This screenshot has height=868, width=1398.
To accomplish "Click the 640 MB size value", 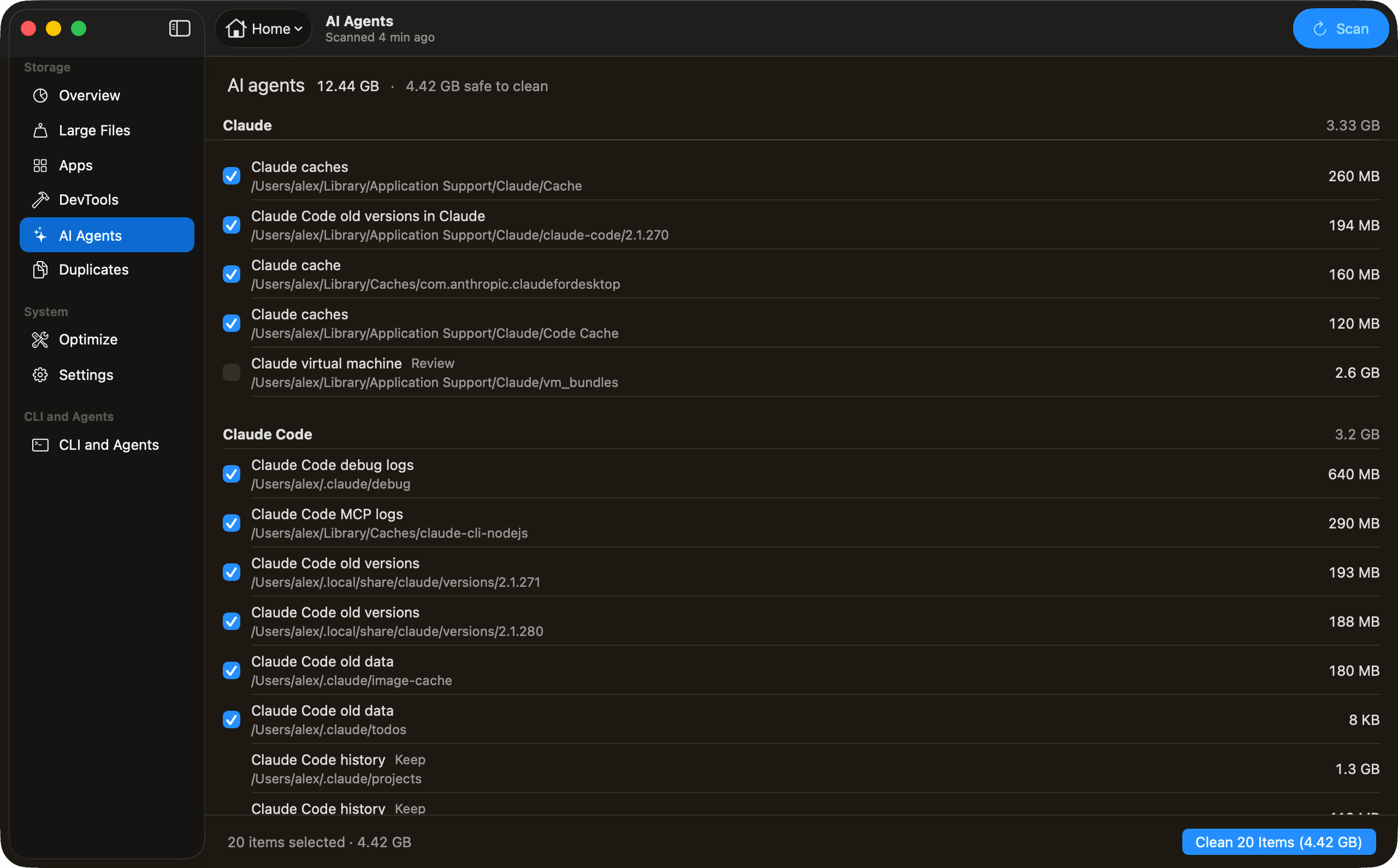I will pyautogui.click(x=1353, y=474).
